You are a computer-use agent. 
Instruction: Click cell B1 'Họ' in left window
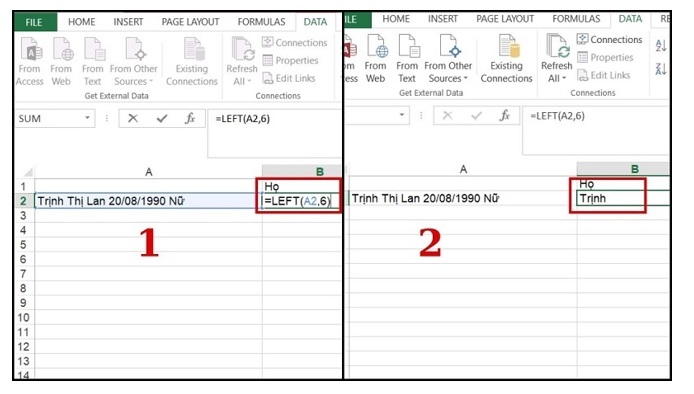[271, 186]
